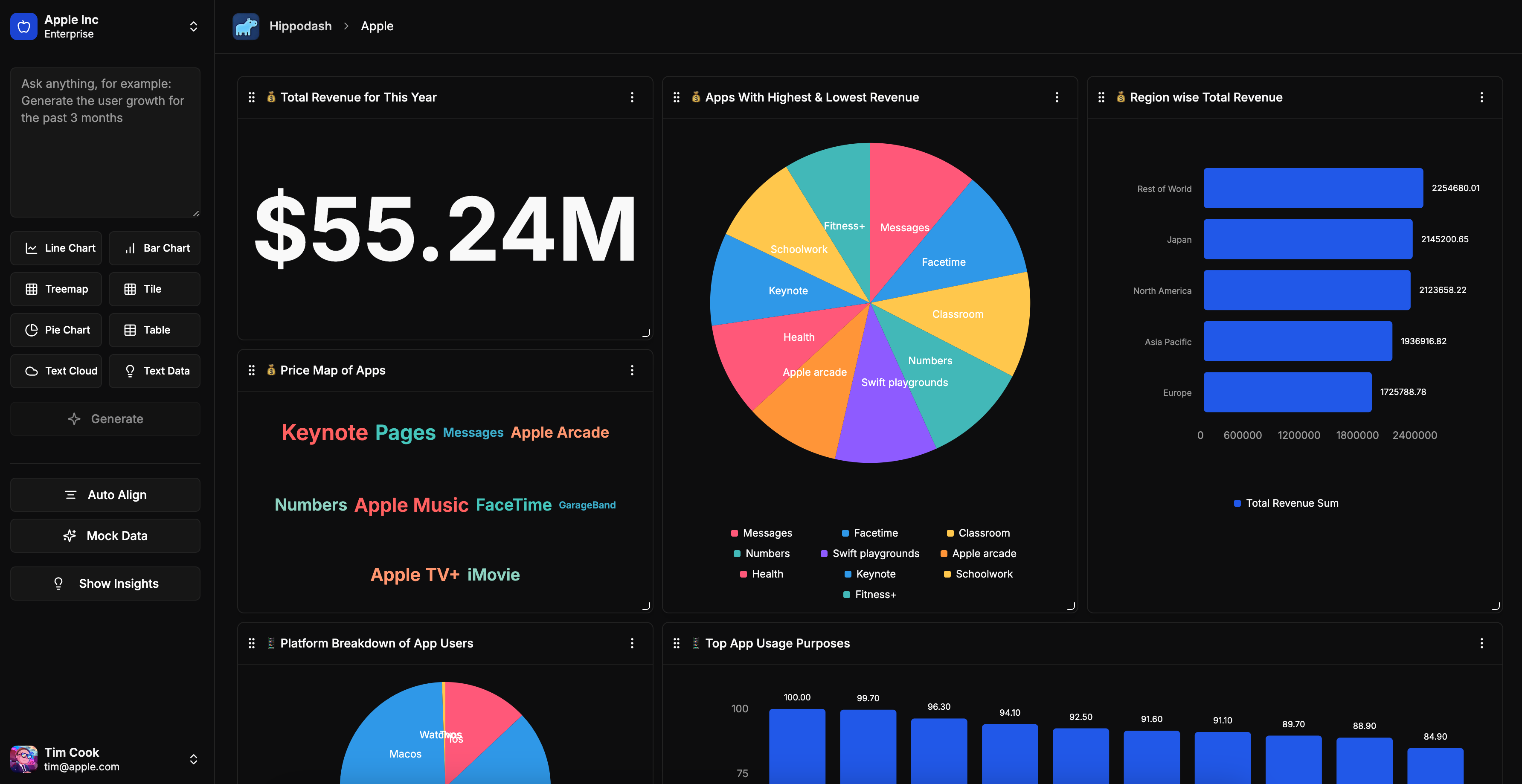Click the money bag icon beside Region wise Total Revenue

click(x=1121, y=97)
